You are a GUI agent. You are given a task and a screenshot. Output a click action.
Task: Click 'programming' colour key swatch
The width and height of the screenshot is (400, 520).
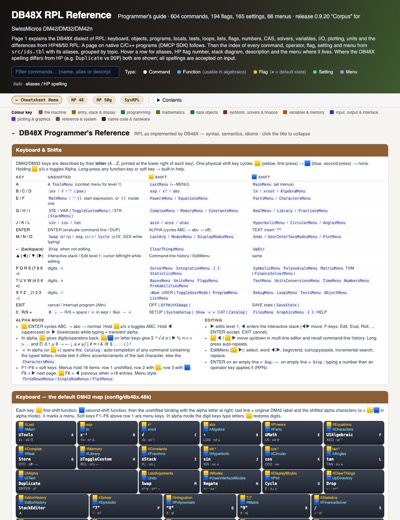[123, 112]
